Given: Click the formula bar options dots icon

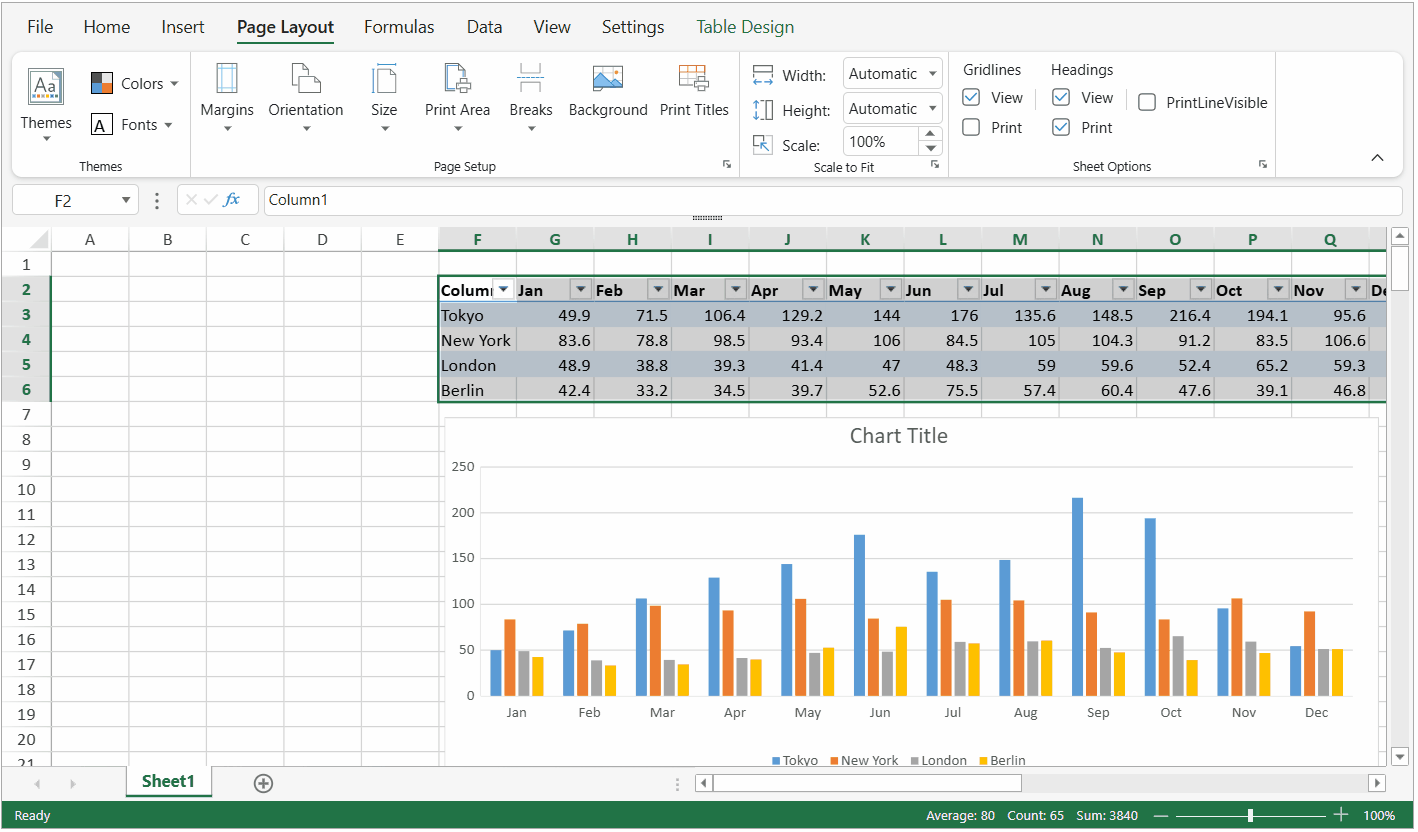Looking at the screenshot, I should pos(157,201).
